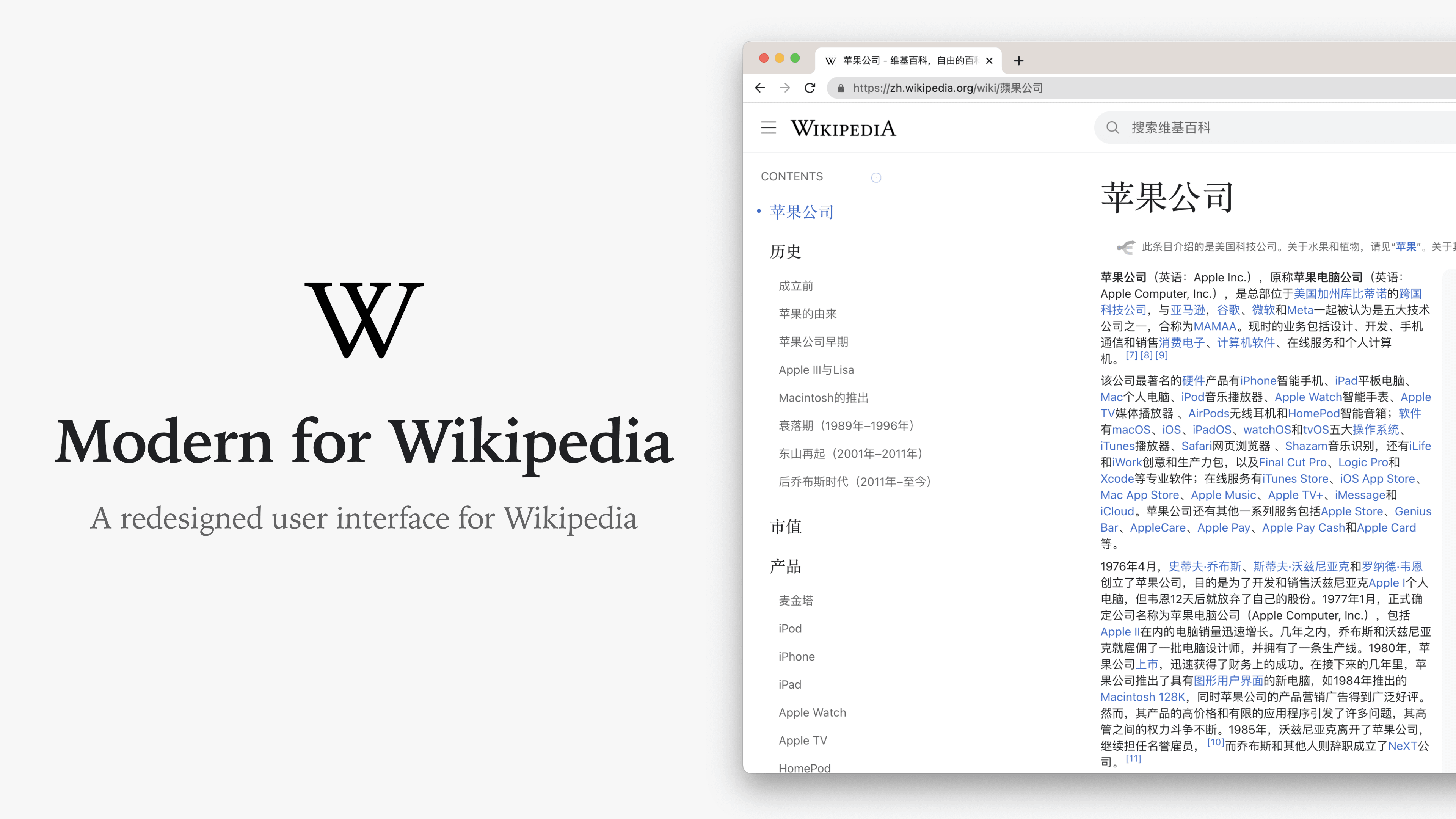Follow the Final Cut Pro link
1456x819 pixels.
click(1292, 463)
